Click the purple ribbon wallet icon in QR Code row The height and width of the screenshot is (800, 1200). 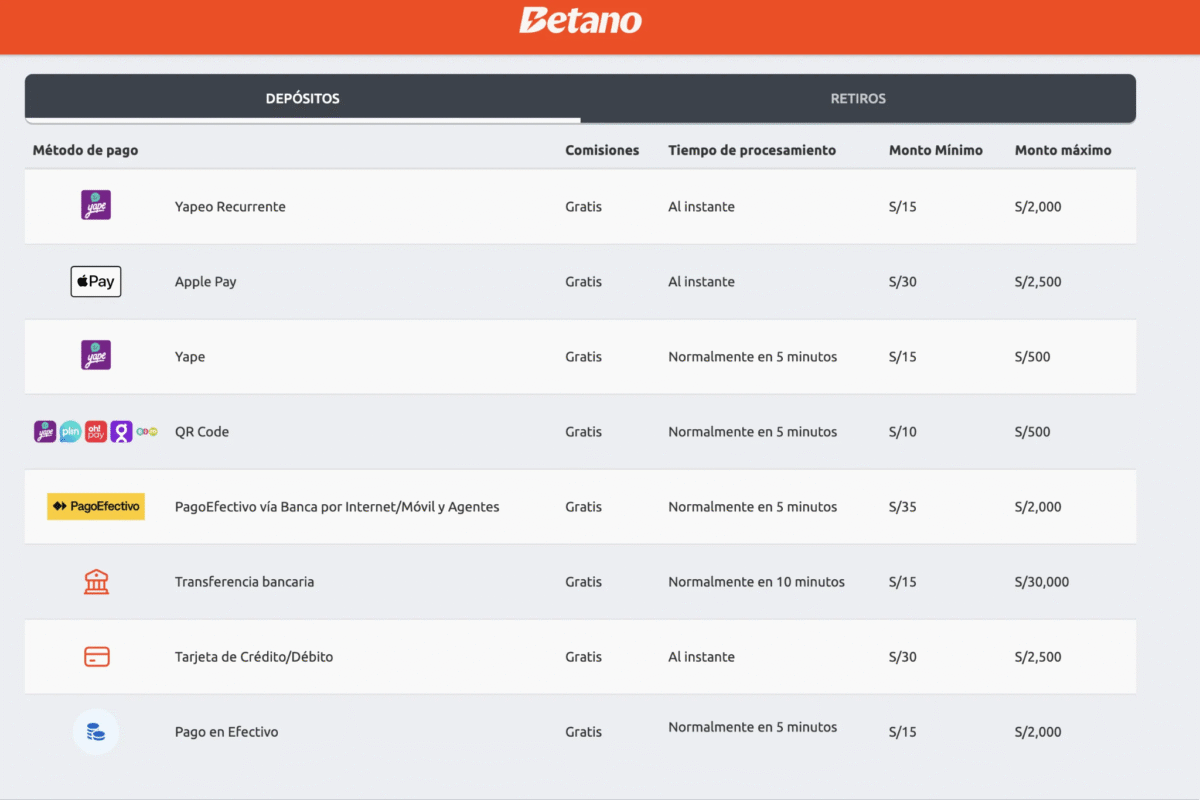121,432
